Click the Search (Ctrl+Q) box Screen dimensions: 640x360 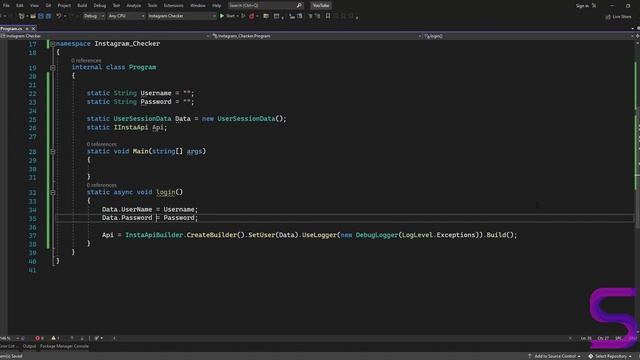(265, 6)
